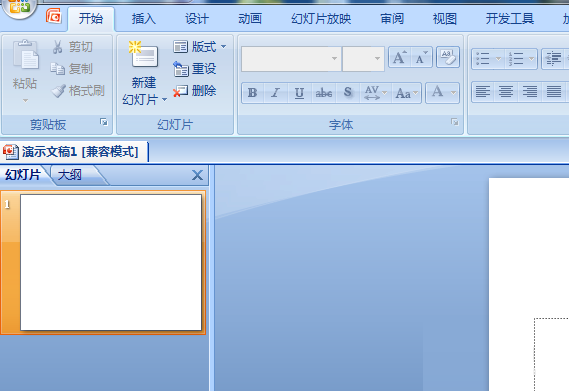Click Reset (重设) slide button
The height and width of the screenshot is (391, 569).
pyautogui.click(x=195, y=69)
